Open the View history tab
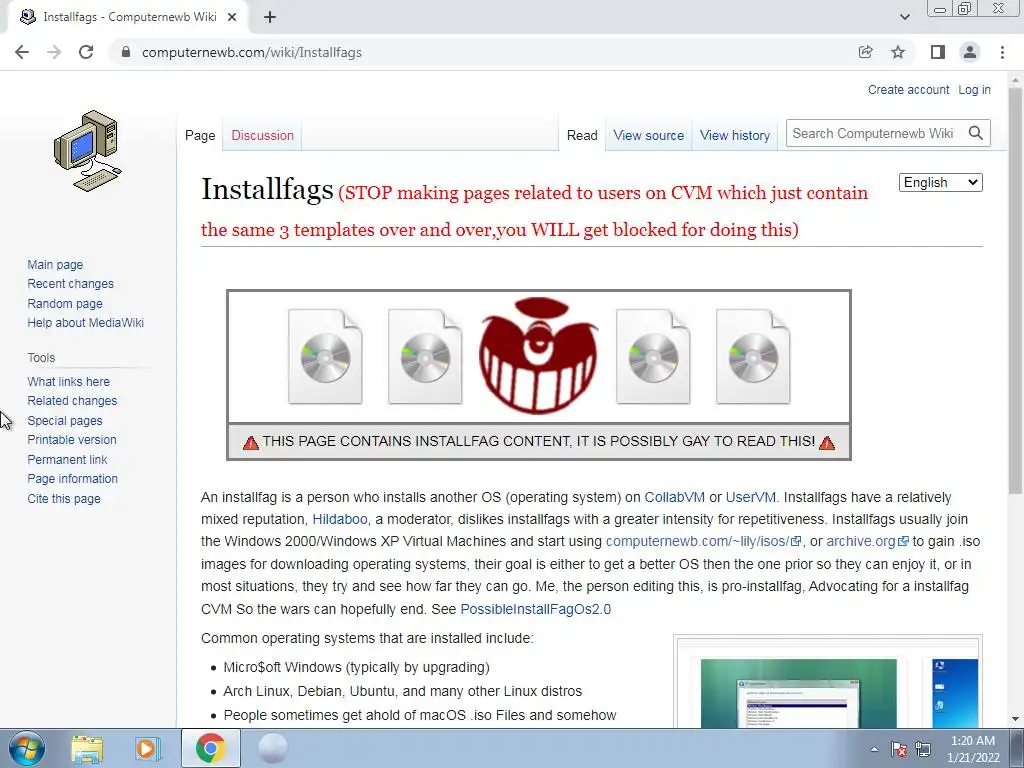This screenshot has width=1024, height=768. point(735,135)
